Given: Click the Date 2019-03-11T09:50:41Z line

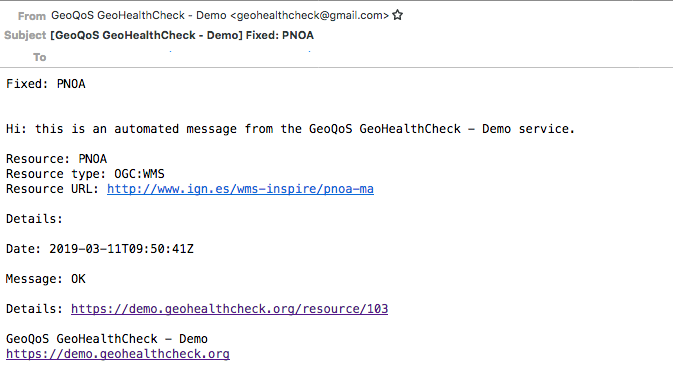Looking at the screenshot, I should 100,249.
